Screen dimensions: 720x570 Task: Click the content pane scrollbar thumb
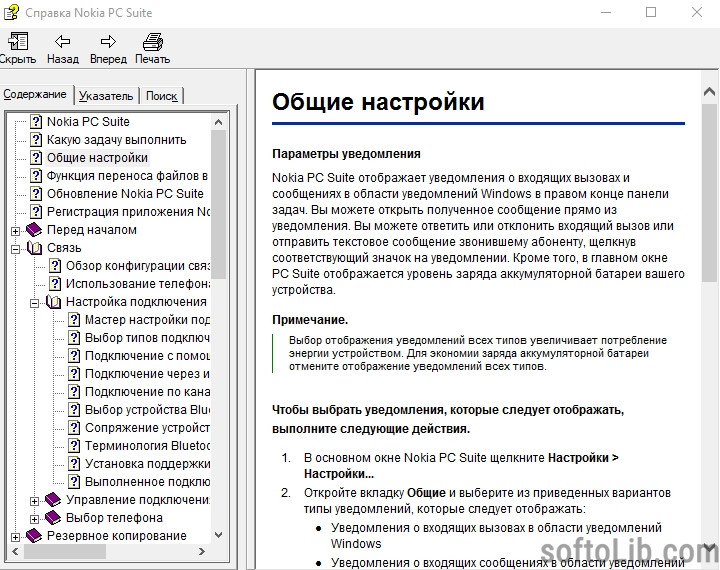coord(709,193)
